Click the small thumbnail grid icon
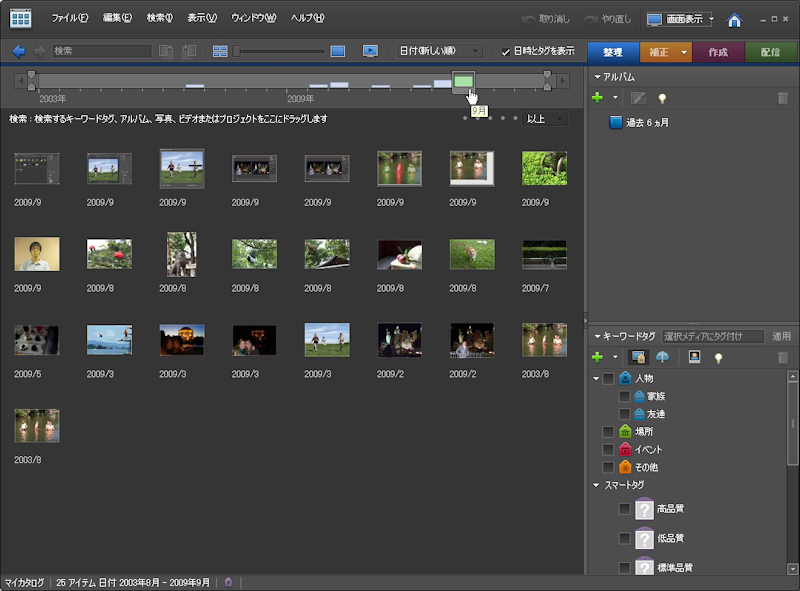The image size is (800, 591). pyautogui.click(x=220, y=51)
